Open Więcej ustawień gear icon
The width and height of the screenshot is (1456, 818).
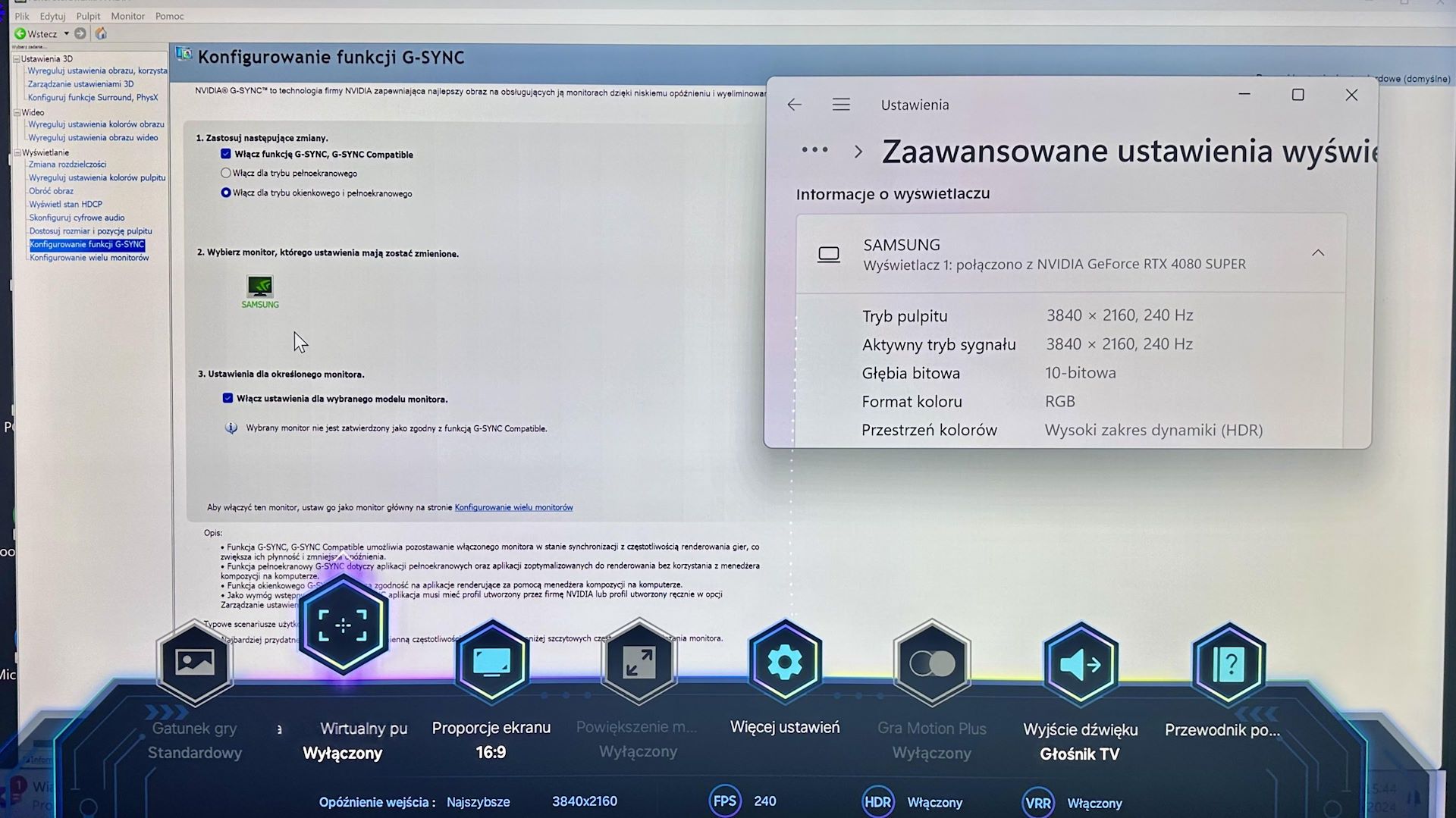click(785, 663)
